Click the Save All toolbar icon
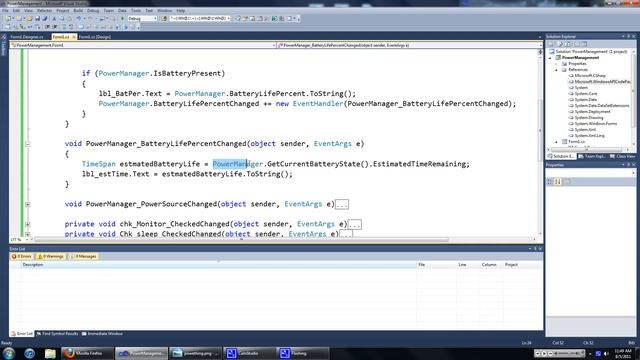640x360 pixels. 44,18
